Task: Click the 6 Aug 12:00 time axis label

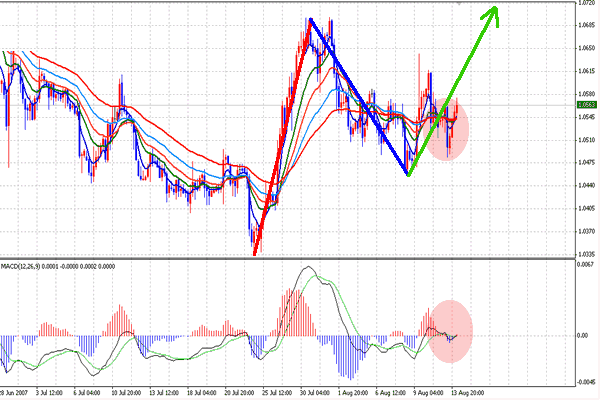Action: (x=390, y=393)
